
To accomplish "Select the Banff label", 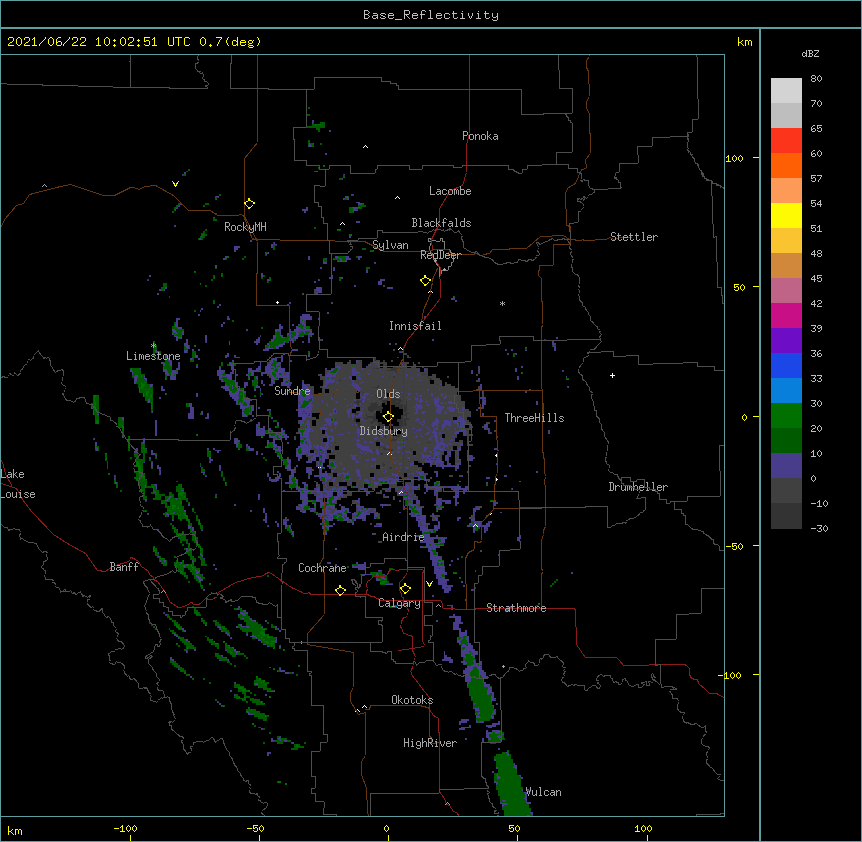I will click(124, 567).
